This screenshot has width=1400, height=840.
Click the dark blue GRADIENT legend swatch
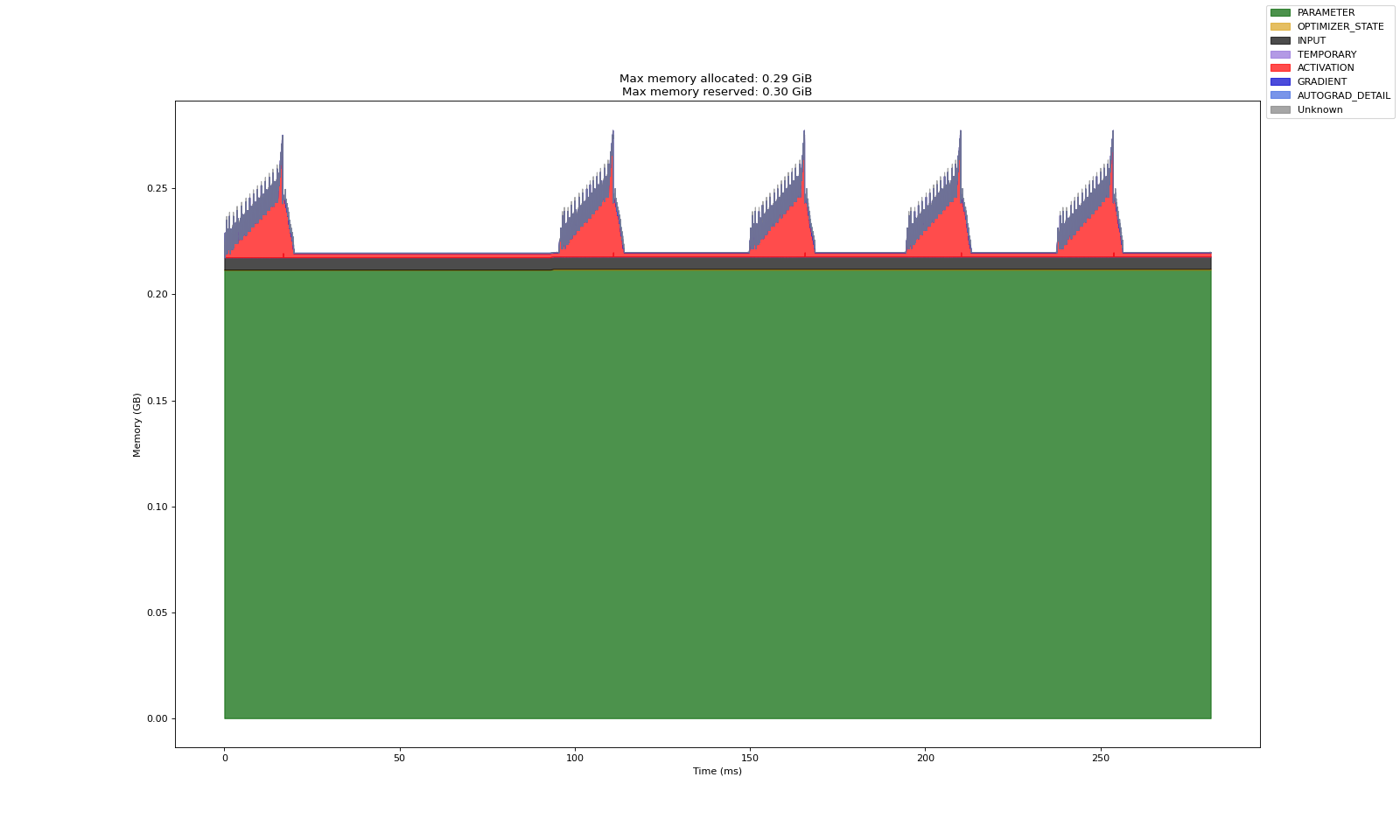(1280, 82)
